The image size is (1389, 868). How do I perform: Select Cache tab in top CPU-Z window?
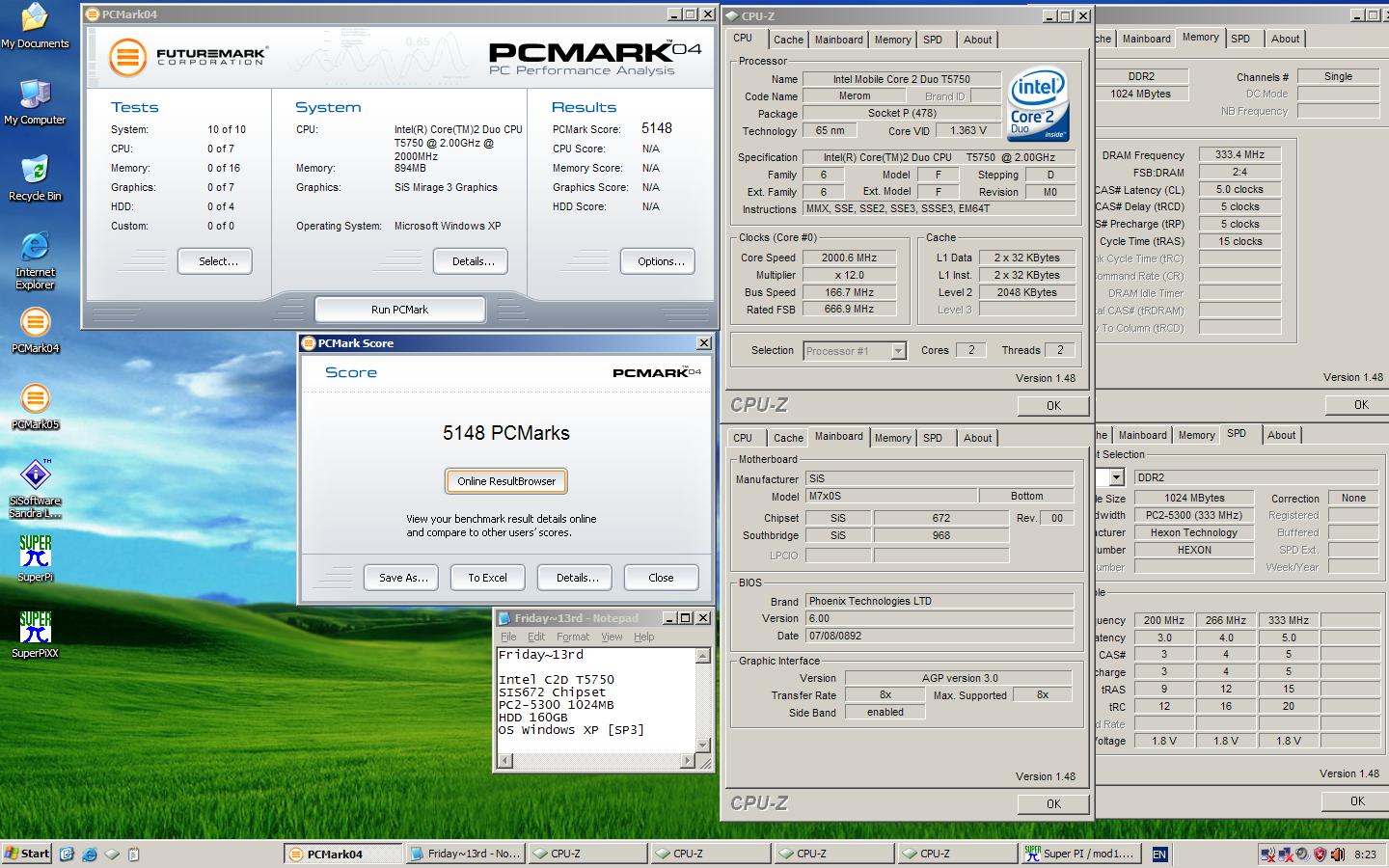pos(788,40)
